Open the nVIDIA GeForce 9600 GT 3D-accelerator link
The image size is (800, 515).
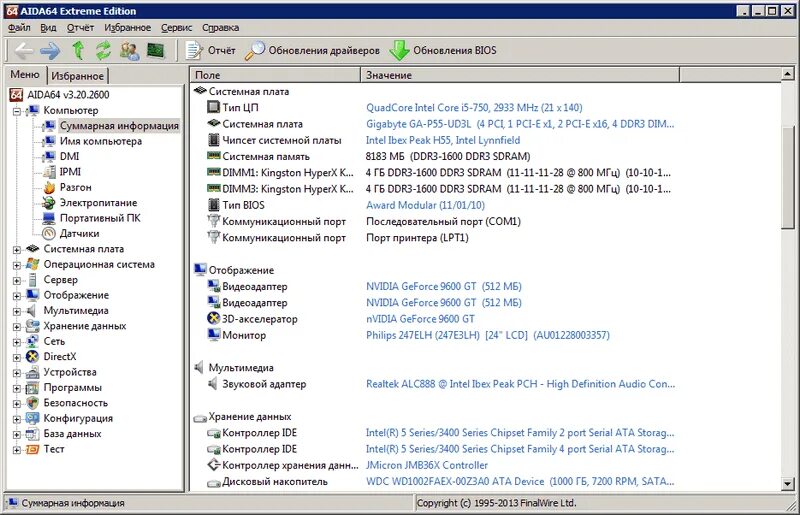(x=420, y=319)
